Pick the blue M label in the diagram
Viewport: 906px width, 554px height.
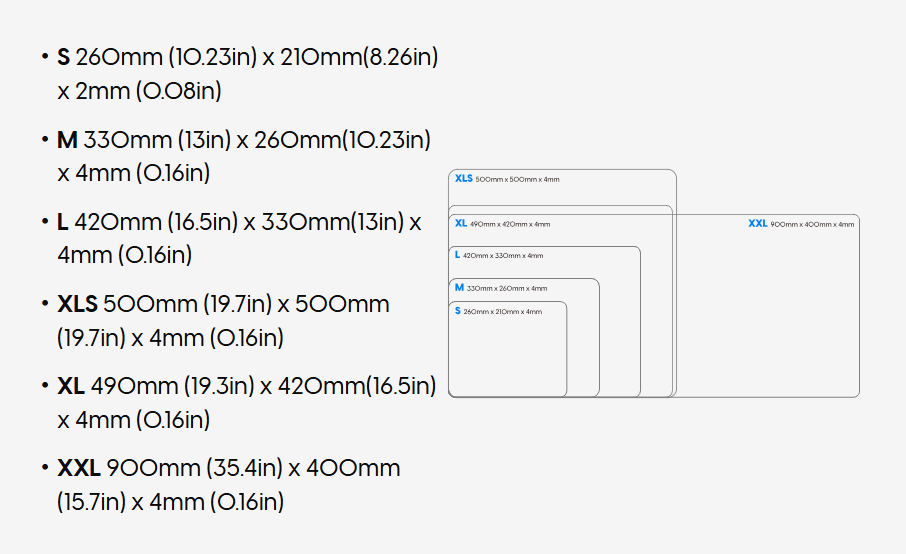(459, 288)
